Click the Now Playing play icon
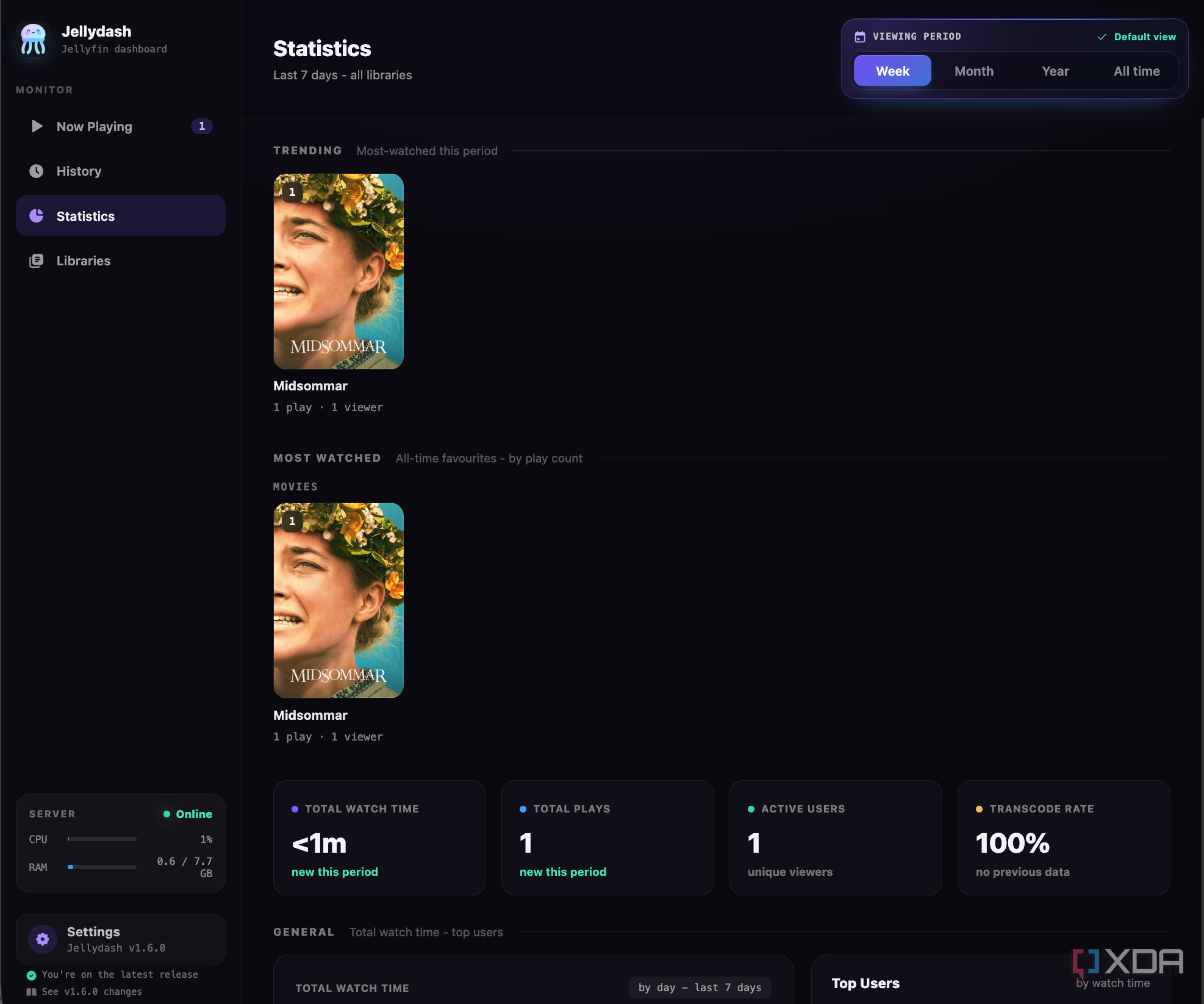 pos(37,126)
